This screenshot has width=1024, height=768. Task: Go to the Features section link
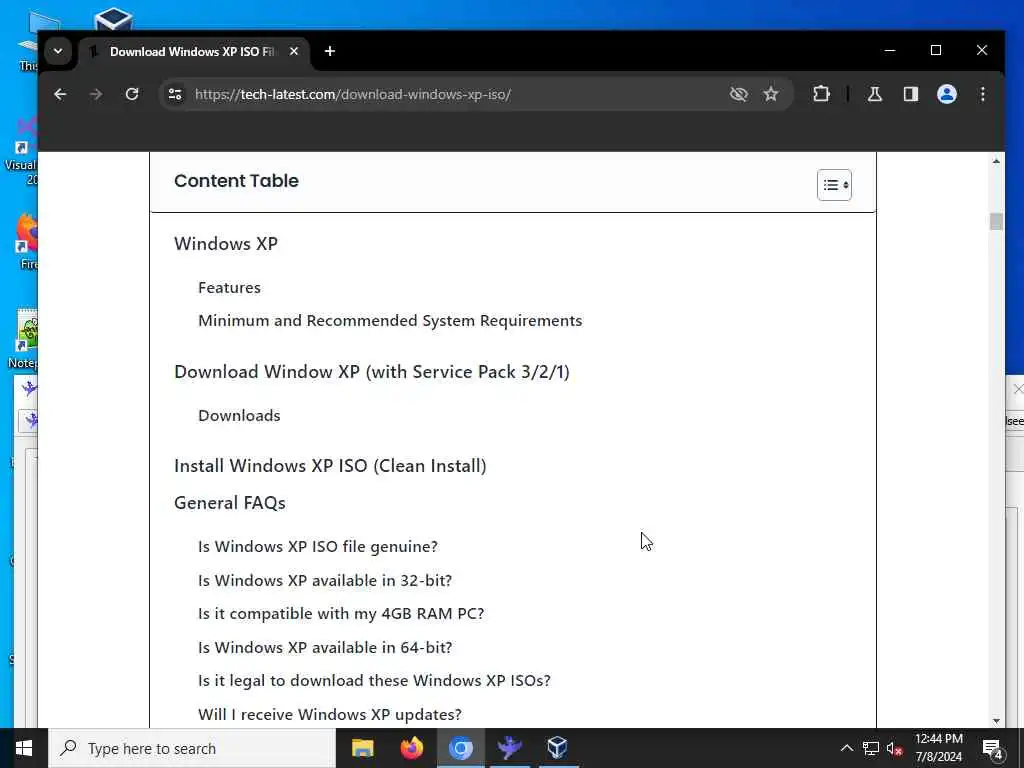[229, 287]
